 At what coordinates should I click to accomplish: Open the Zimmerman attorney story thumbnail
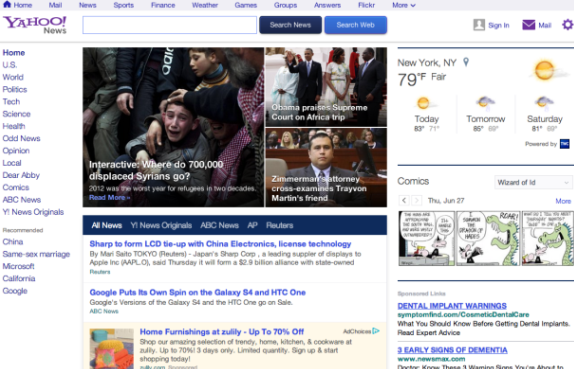point(326,167)
